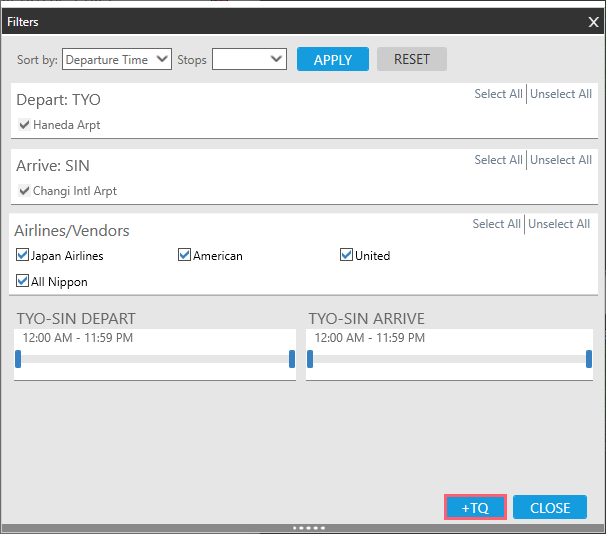Click the +TQ button

(x=475, y=508)
